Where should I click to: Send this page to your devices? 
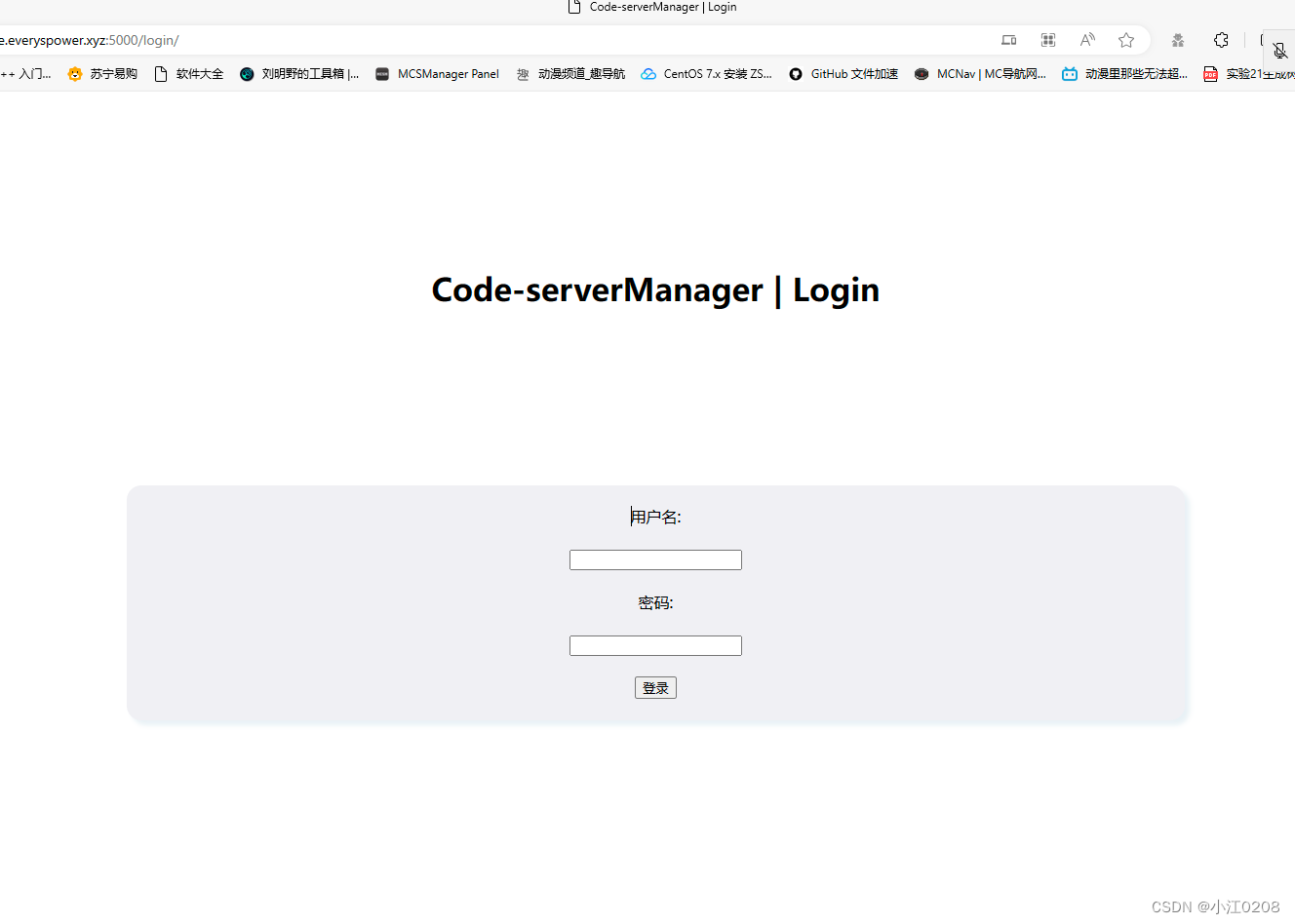[x=1008, y=40]
